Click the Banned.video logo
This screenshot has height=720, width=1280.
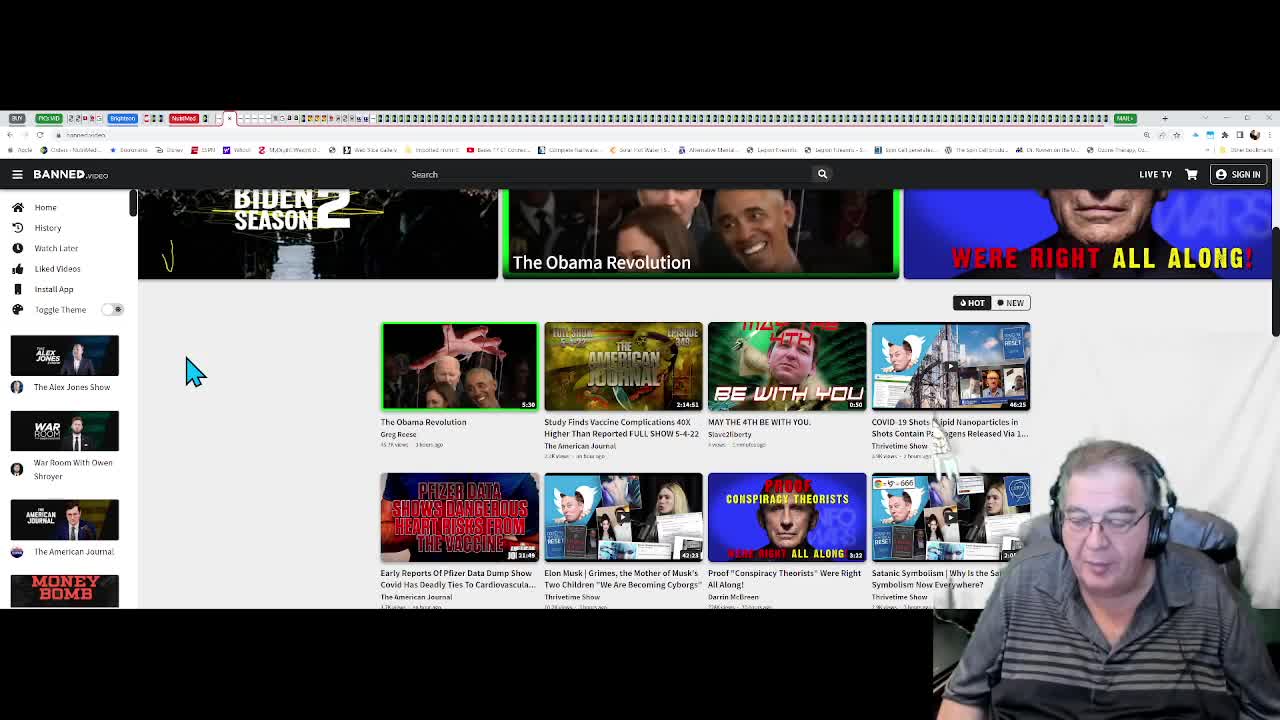(x=70, y=174)
